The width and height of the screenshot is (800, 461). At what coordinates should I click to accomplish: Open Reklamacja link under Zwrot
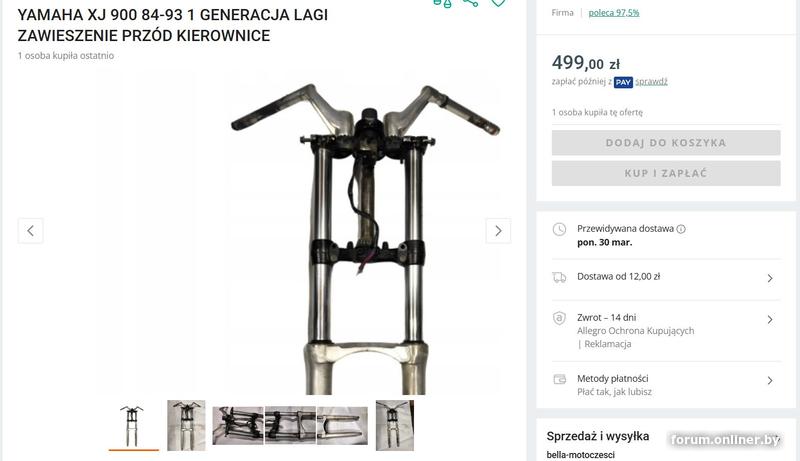(608, 344)
